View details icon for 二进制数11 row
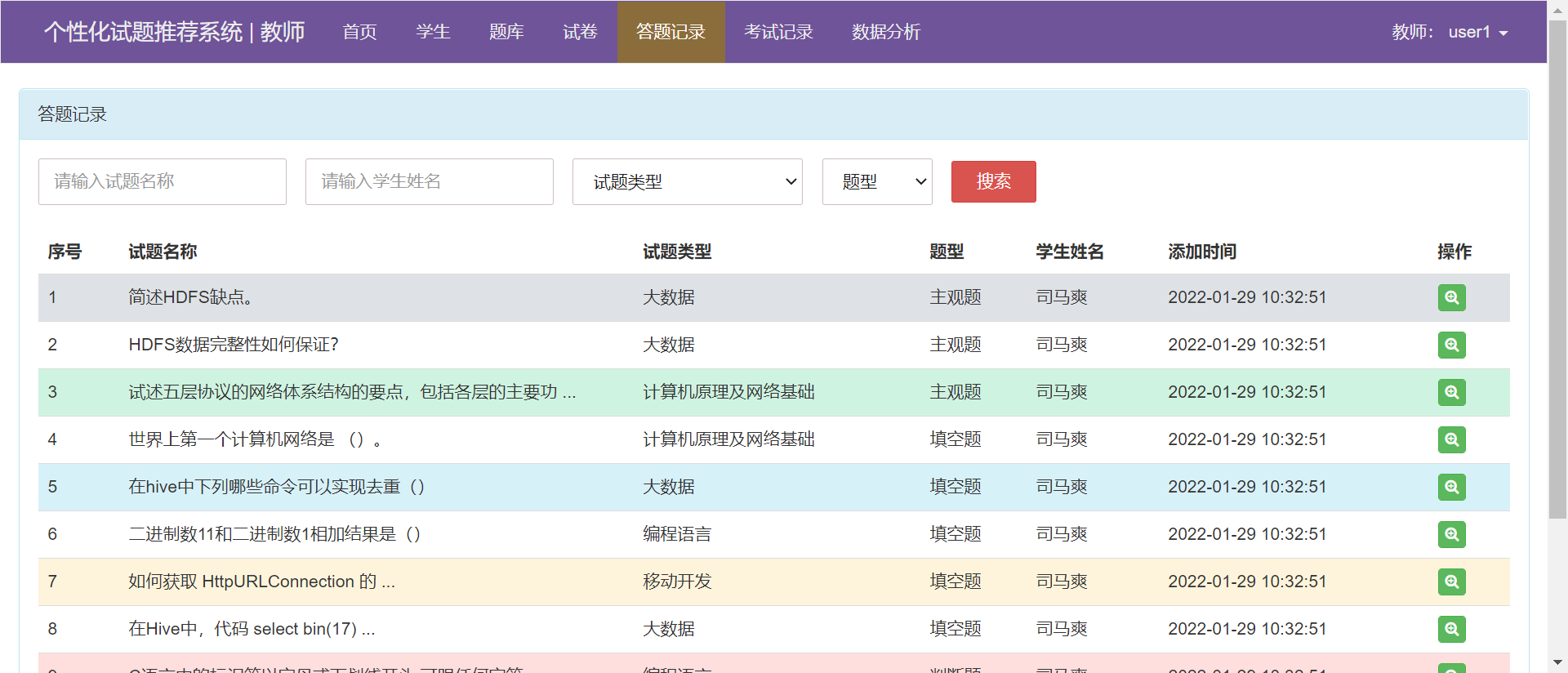 (1451, 534)
